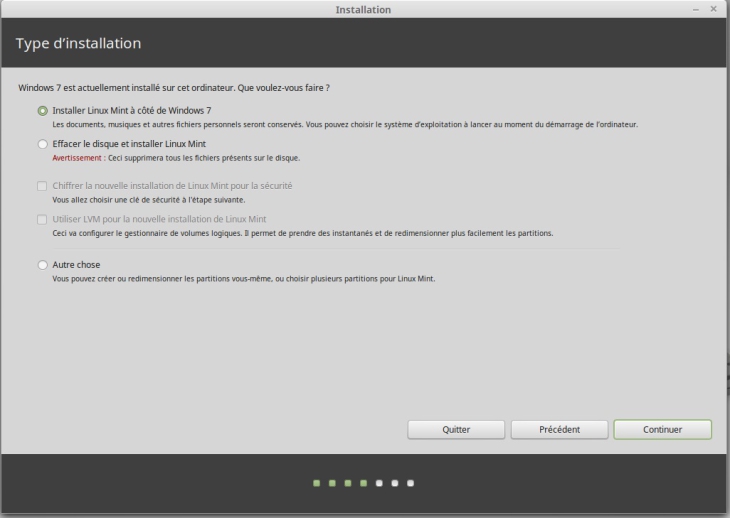Minimize the Installation window
Viewport: 730px width, 518px height.
click(696, 9)
